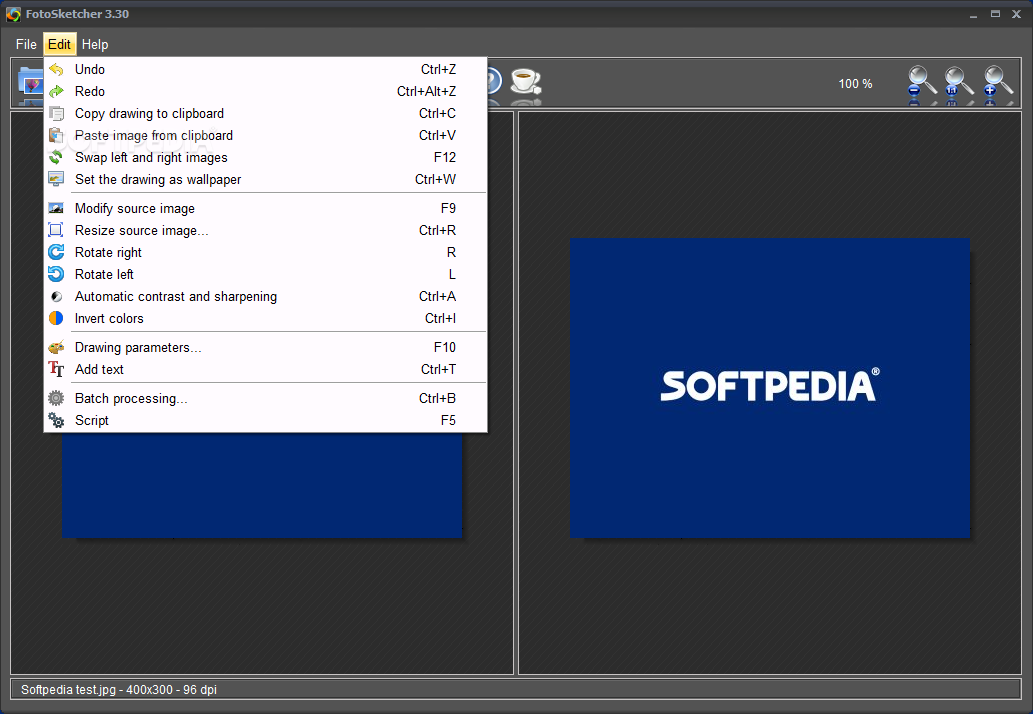
Task: Click the FotoSketcher title bar logo
Action: (13, 14)
